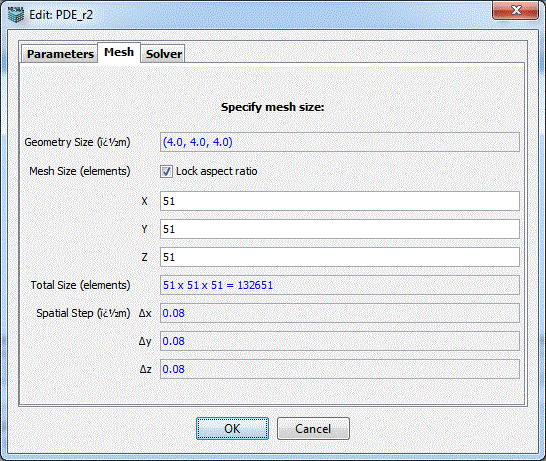Click the Total Size elements field

click(340, 285)
